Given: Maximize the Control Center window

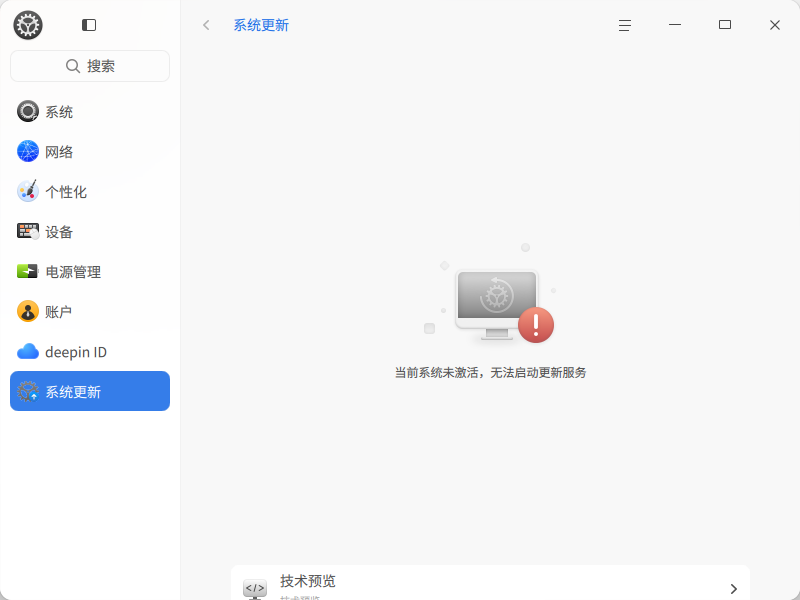Looking at the screenshot, I should point(725,24).
